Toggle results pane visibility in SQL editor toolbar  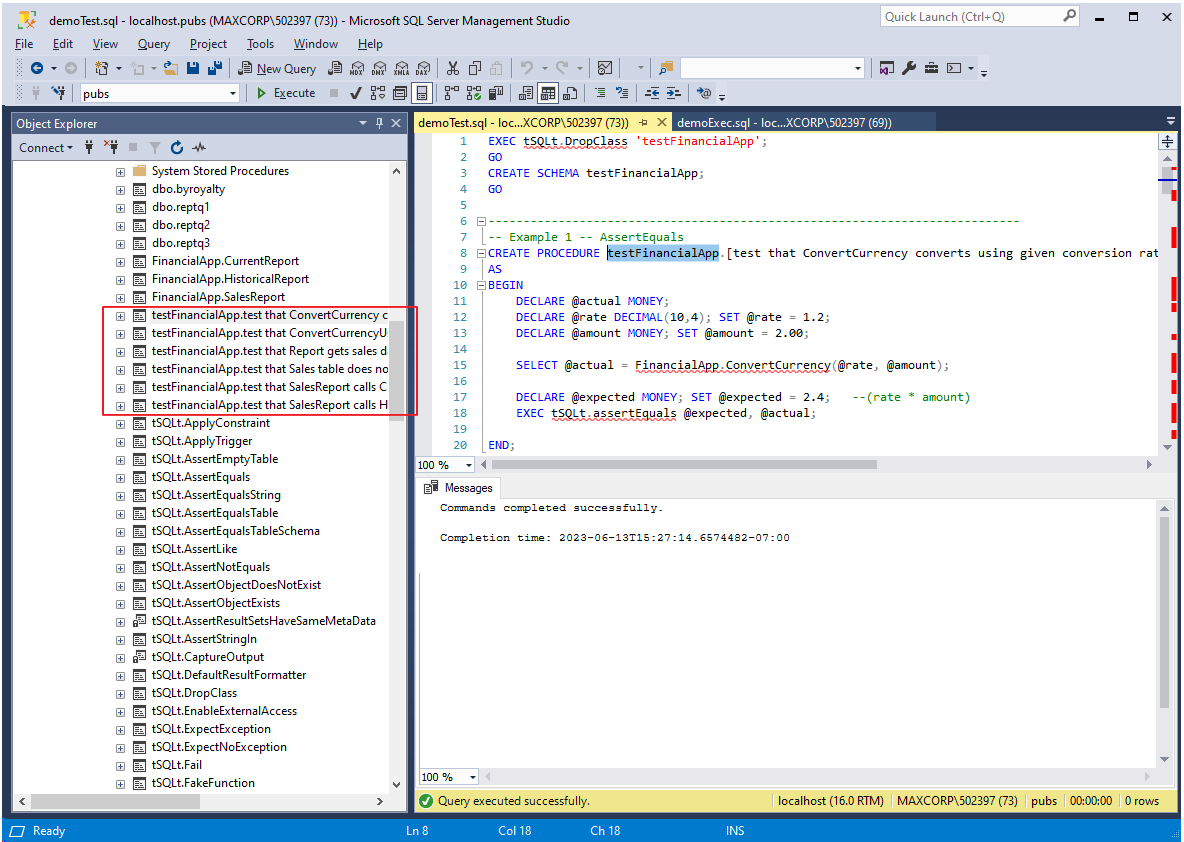click(x=421, y=93)
